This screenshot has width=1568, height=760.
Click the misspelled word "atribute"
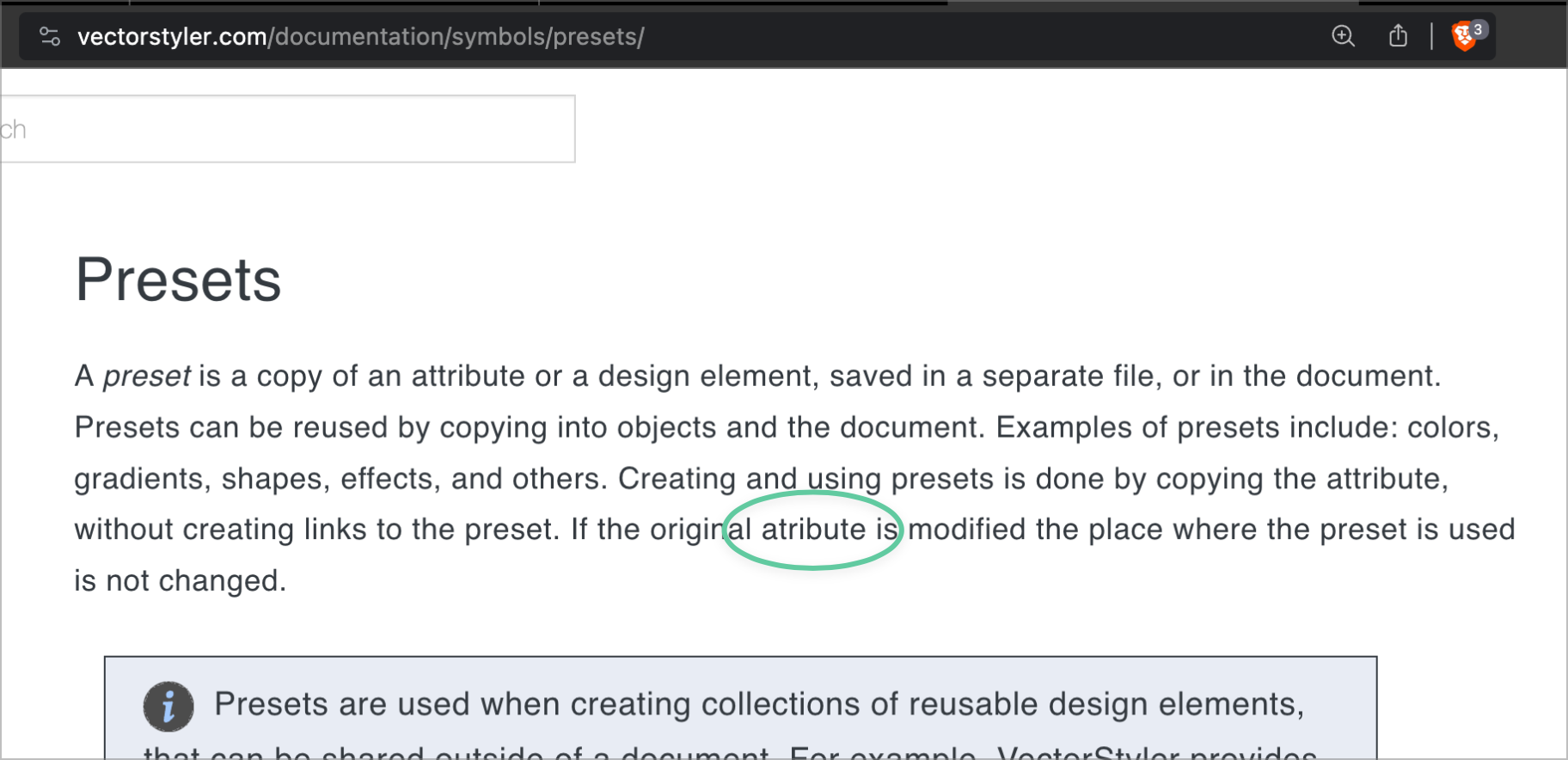tap(813, 530)
